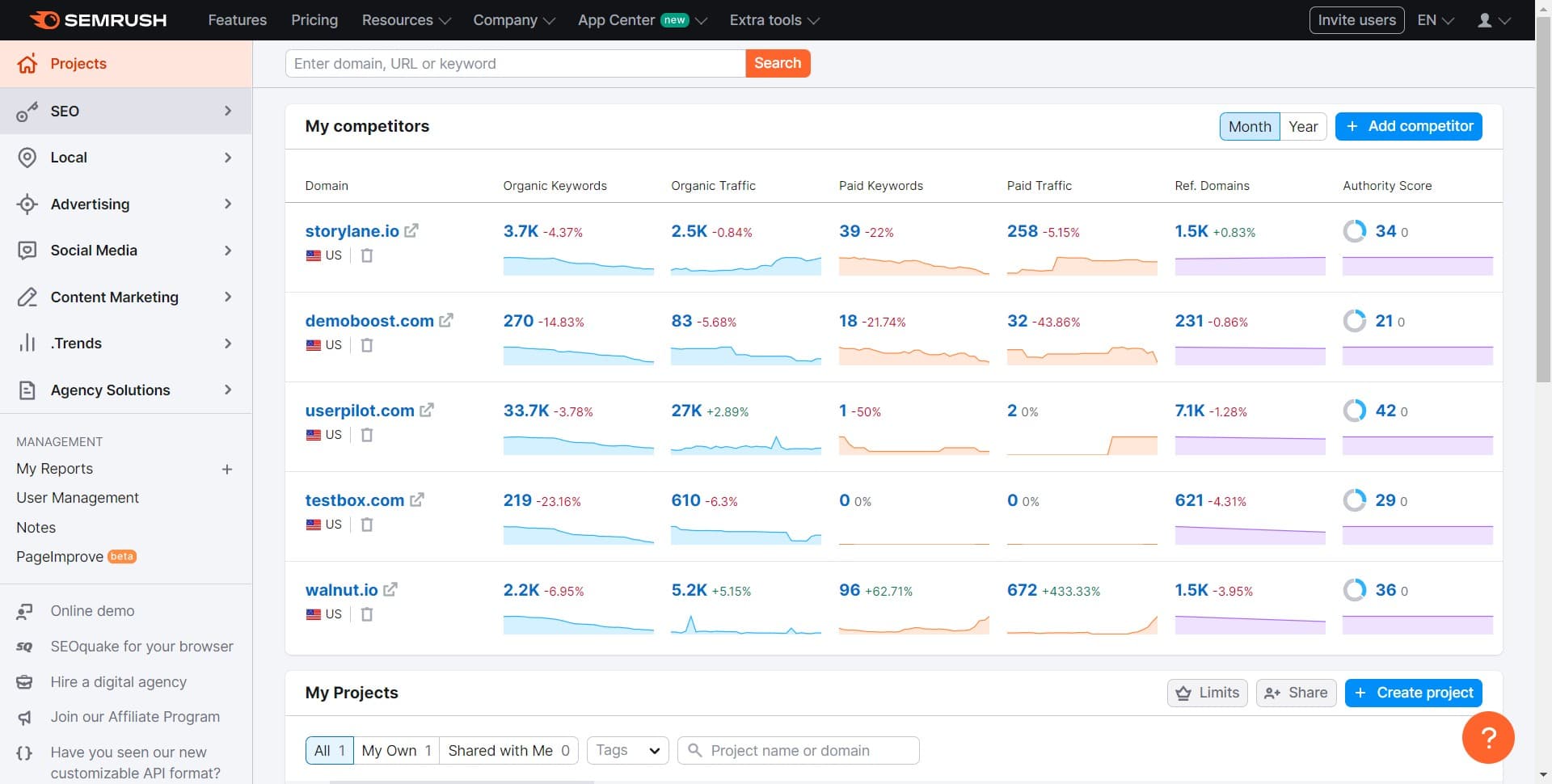The width and height of the screenshot is (1552, 784).
Task: Open userpilot.com via the external link icon
Action: [x=427, y=410]
